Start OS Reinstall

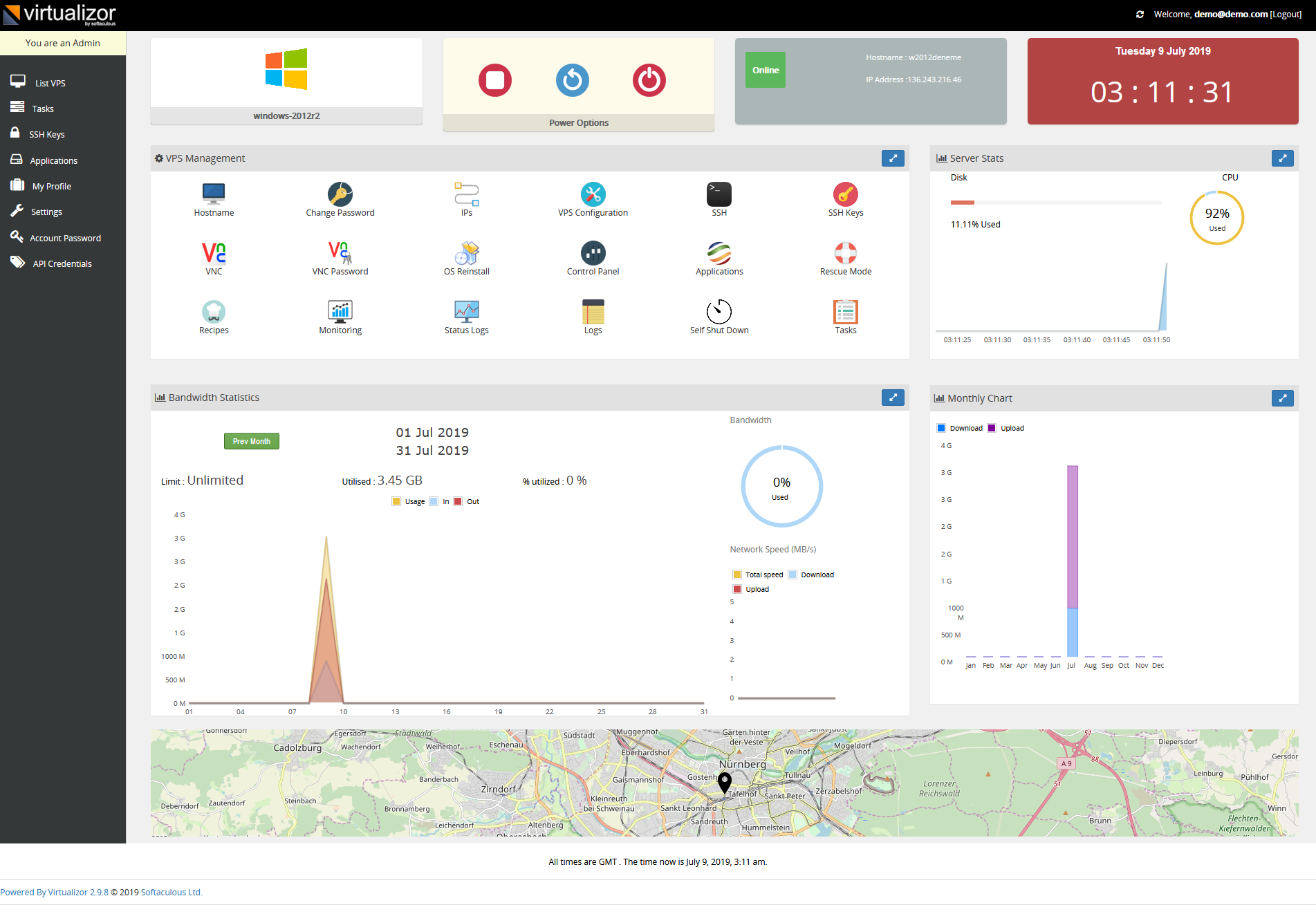467,253
